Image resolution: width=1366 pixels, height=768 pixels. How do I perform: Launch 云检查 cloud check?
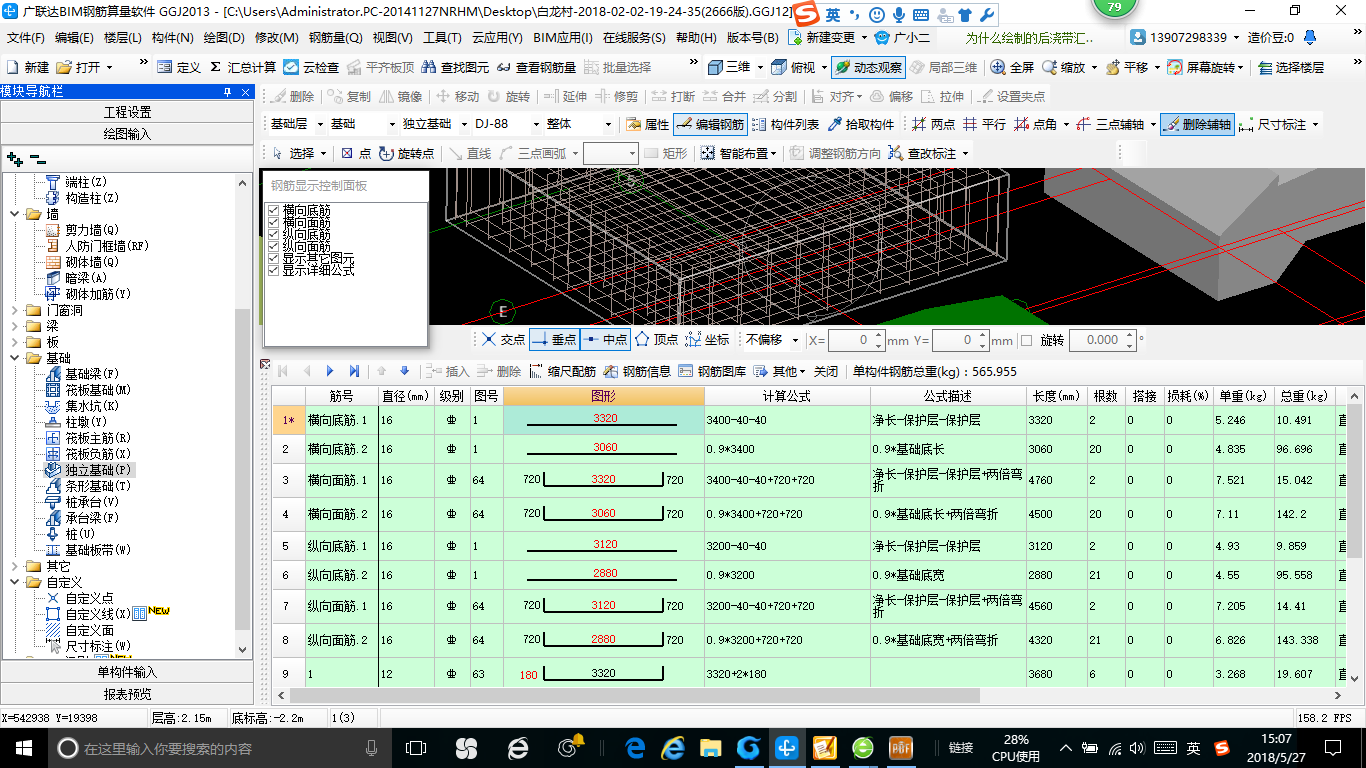(x=311, y=68)
